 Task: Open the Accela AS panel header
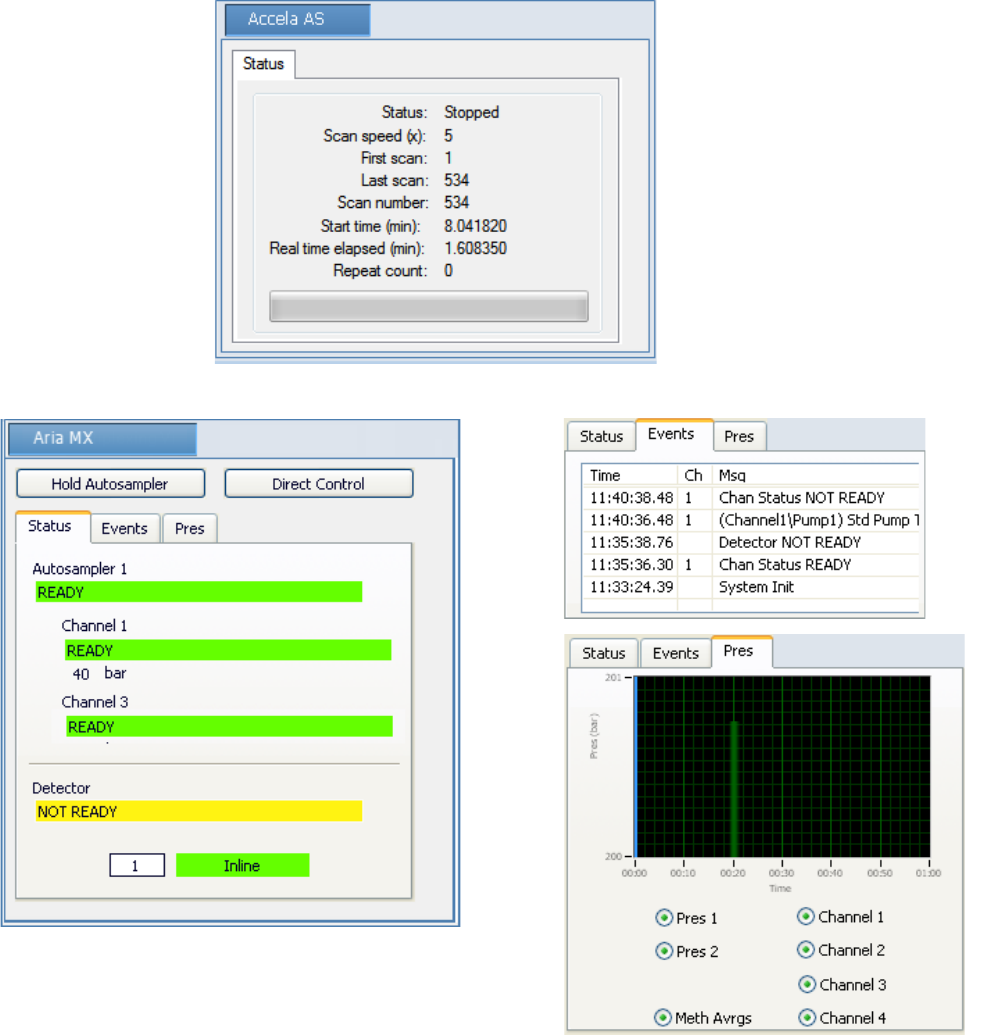(x=298, y=19)
